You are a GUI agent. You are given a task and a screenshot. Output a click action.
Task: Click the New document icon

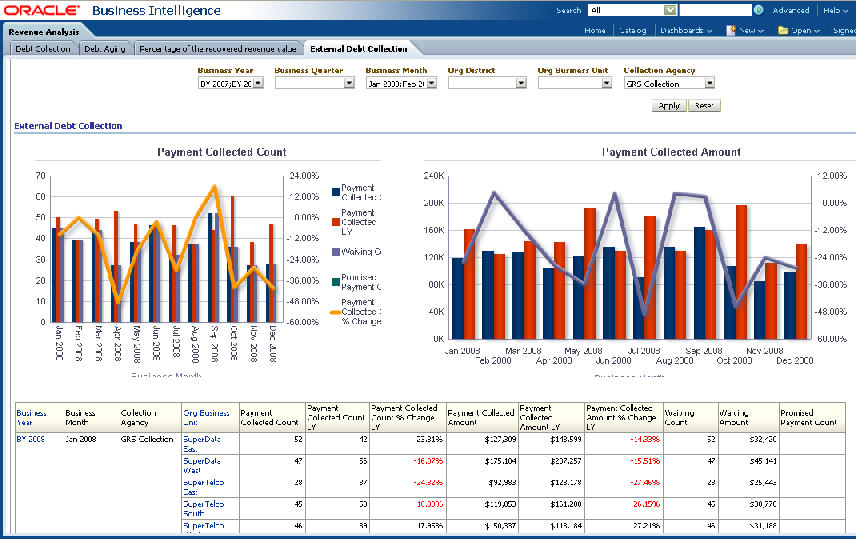pyautogui.click(x=731, y=30)
